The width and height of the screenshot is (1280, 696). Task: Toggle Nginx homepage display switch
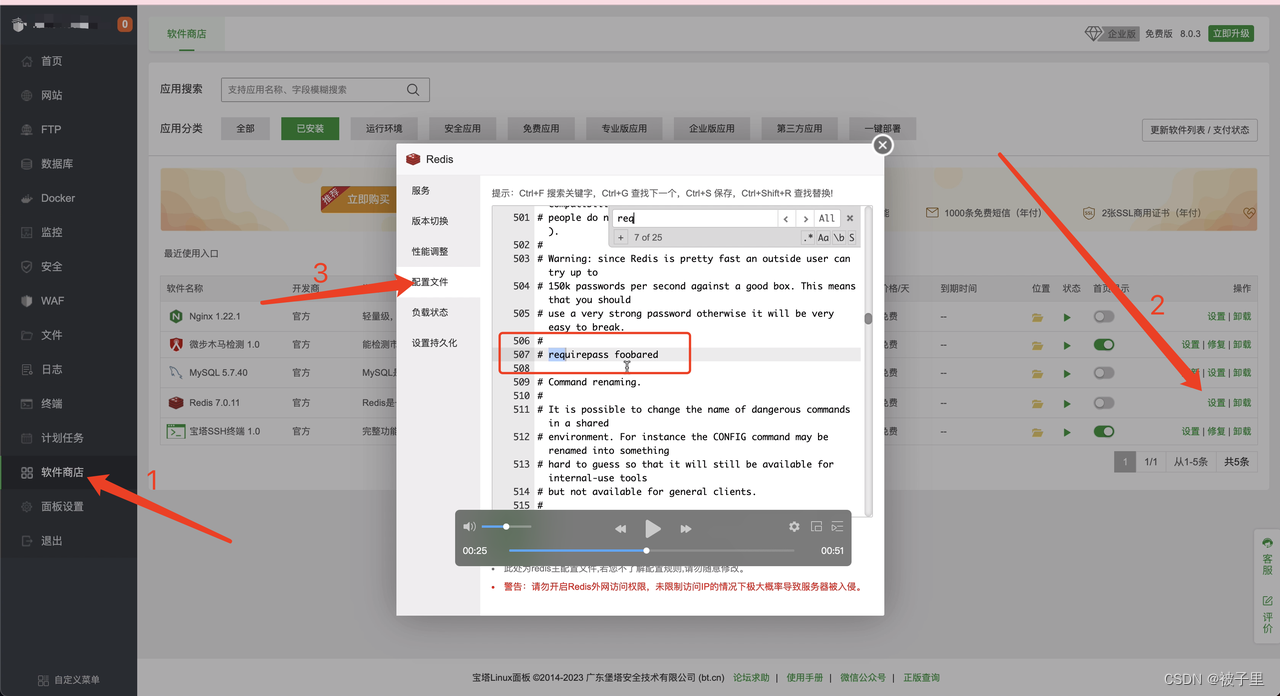point(1104,316)
